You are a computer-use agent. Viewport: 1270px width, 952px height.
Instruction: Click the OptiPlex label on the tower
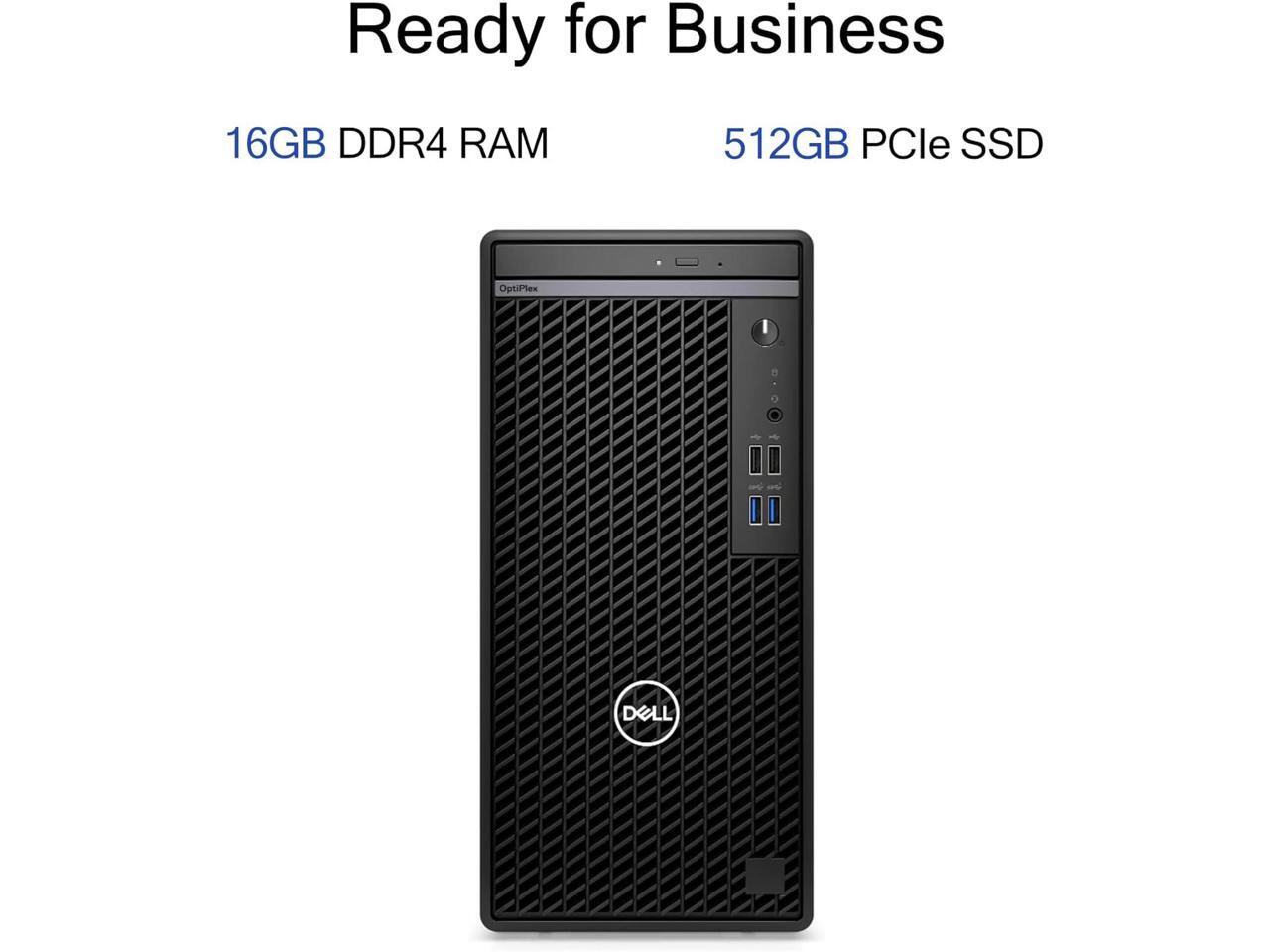tap(518, 288)
